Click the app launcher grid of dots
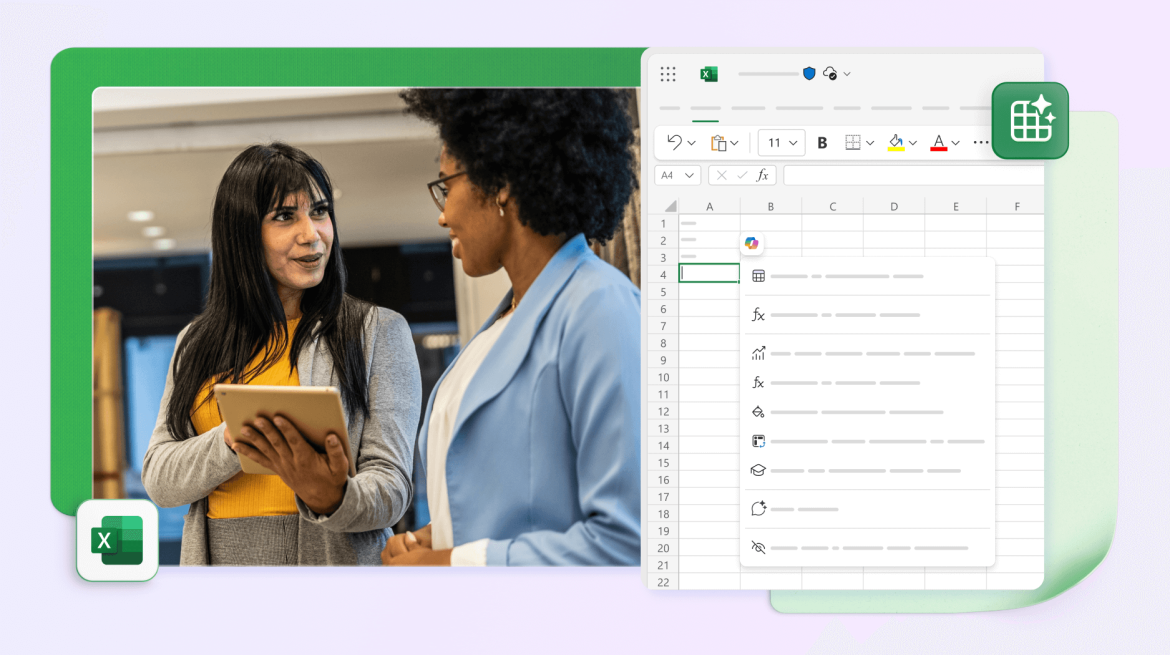The height and width of the screenshot is (655, 1170). [x=667, y=73]
